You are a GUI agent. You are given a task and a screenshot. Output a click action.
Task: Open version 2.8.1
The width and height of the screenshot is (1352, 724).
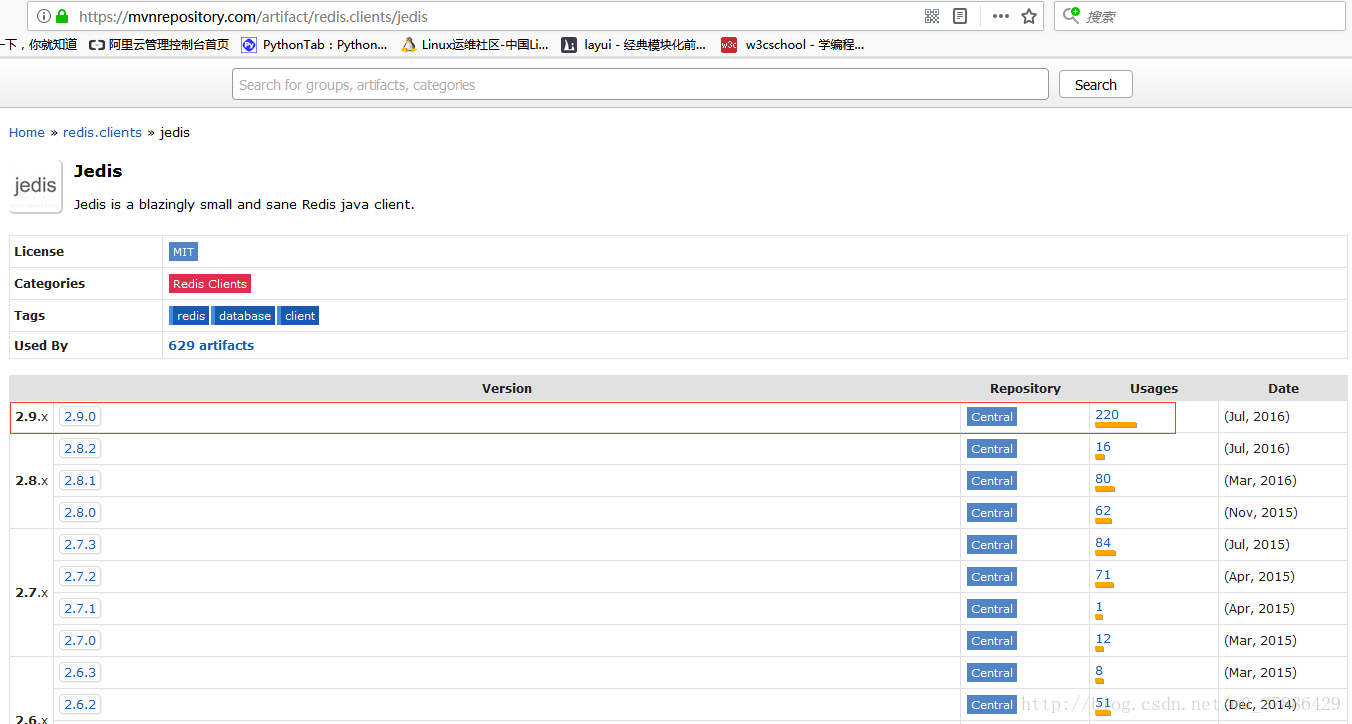point(80,481)
